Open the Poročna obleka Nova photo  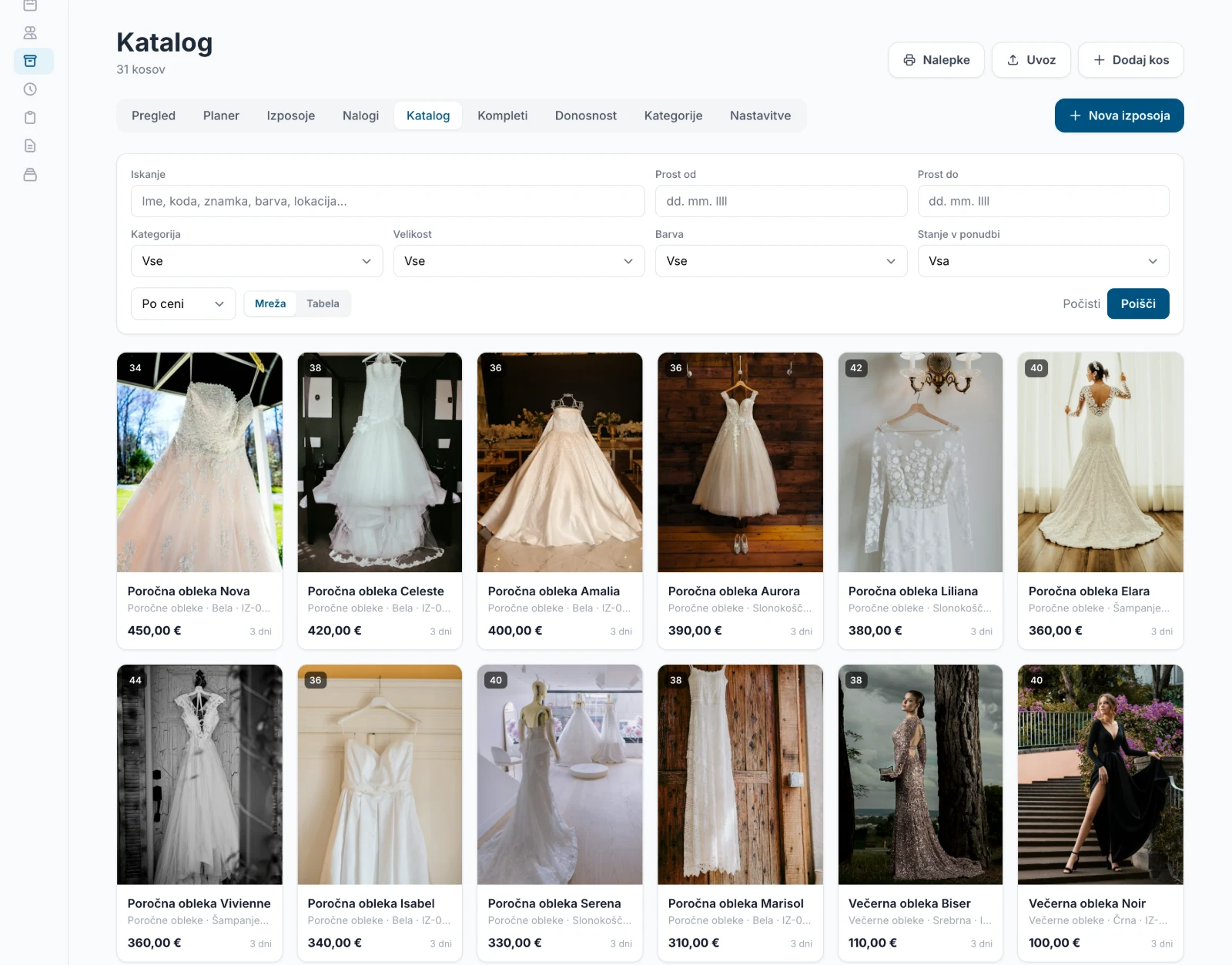click(x=199, y=462)
